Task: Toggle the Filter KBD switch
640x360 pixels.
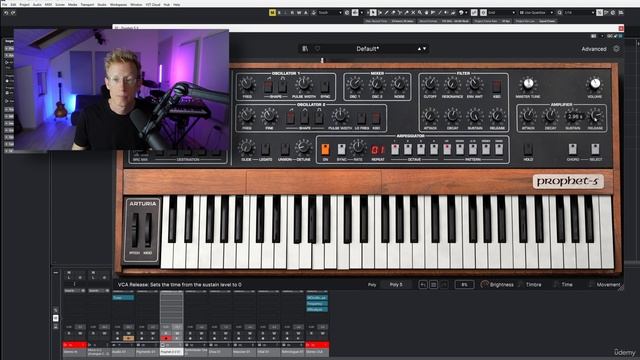Action: 496,86
